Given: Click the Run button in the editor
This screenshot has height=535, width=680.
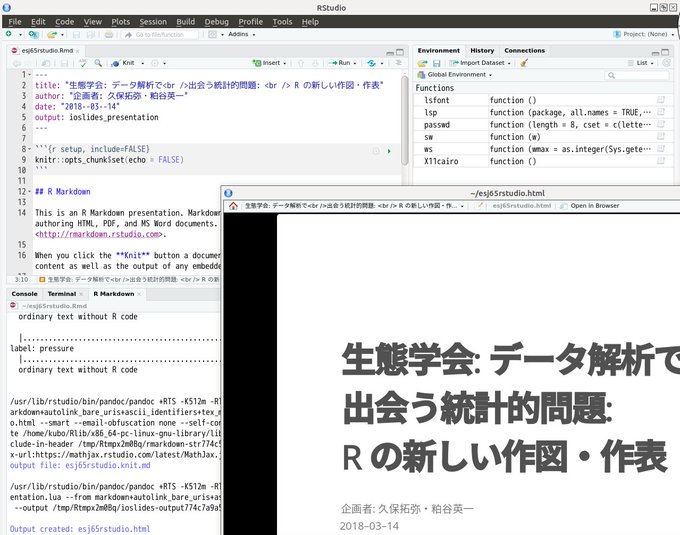Looking at the screenshot, I should (x=340, y=63).
